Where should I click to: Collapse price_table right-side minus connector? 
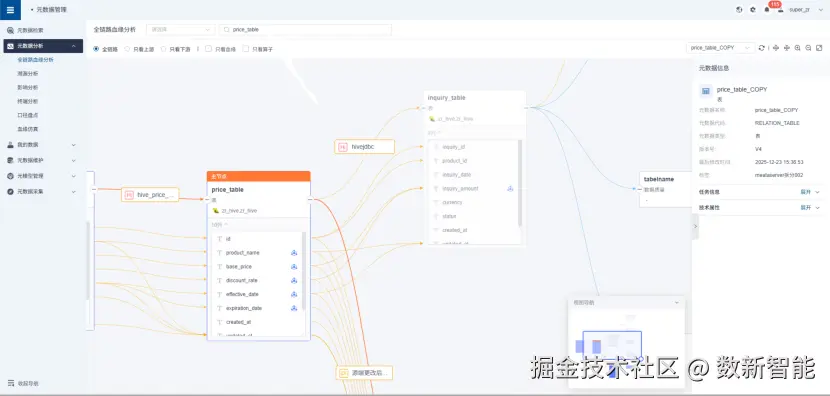[310, 200]
